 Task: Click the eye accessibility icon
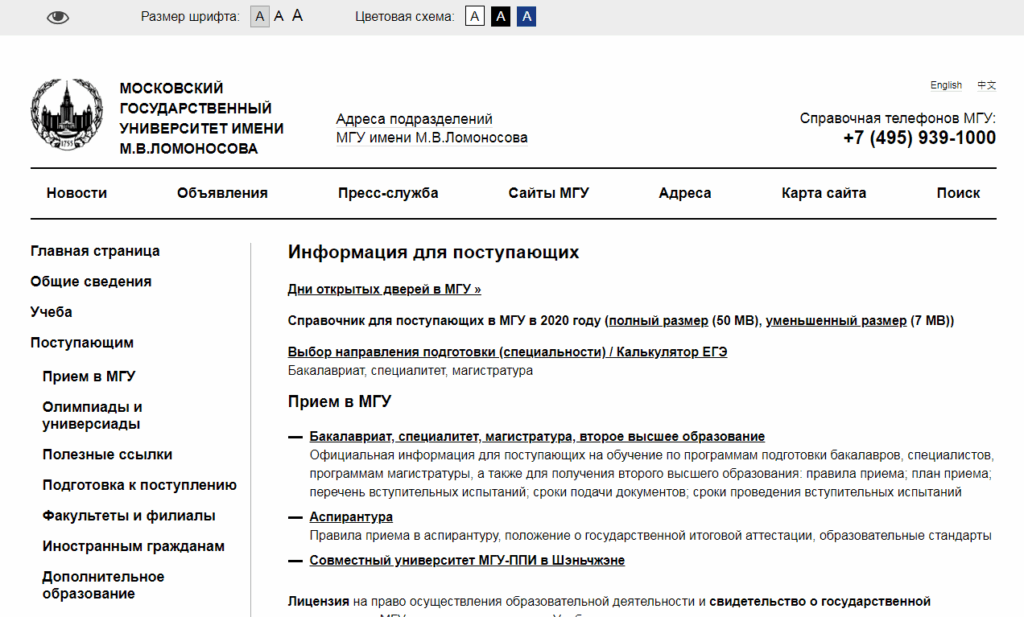pyautogui.click(x=58, y=17)
